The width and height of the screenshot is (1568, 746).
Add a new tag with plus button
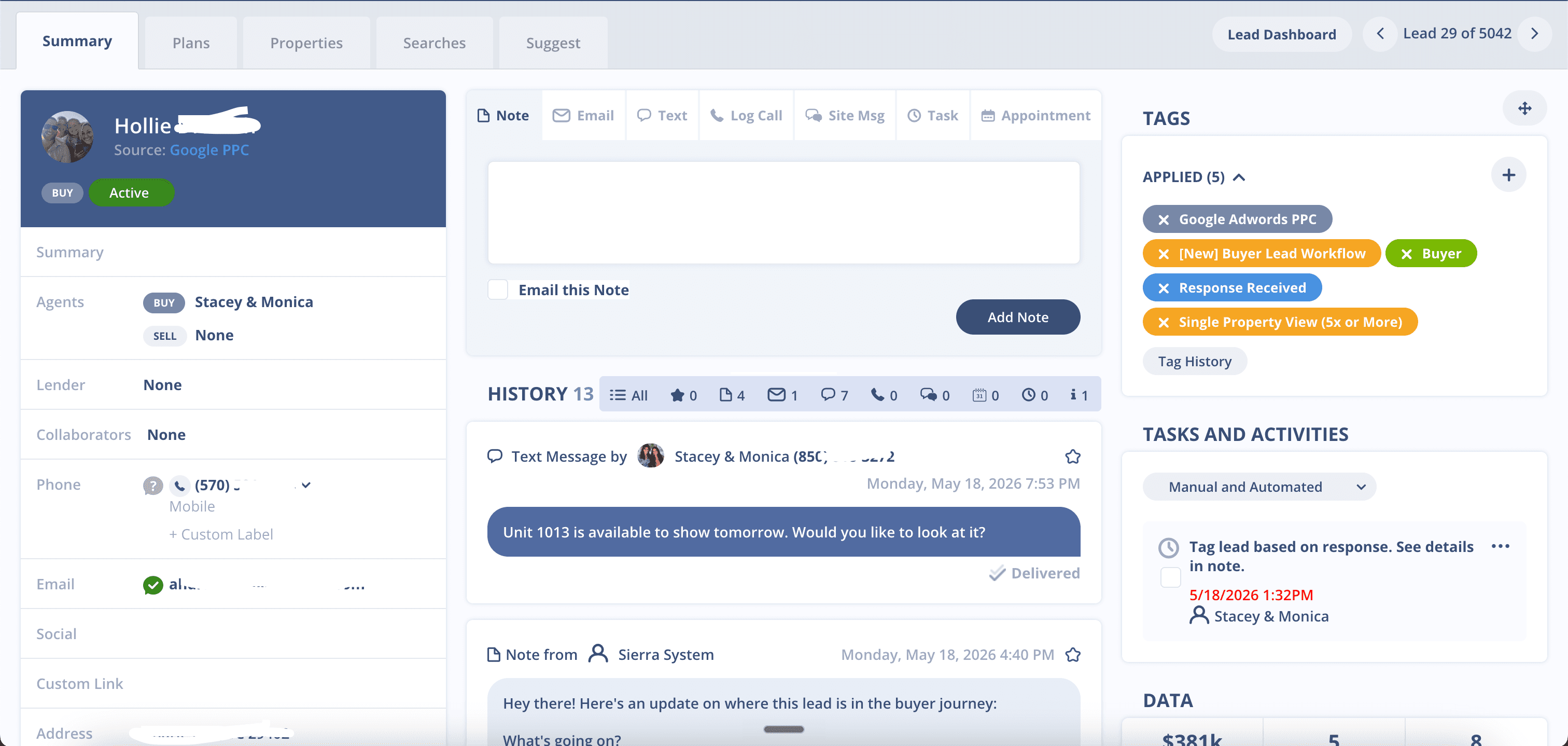(1508, 175)
